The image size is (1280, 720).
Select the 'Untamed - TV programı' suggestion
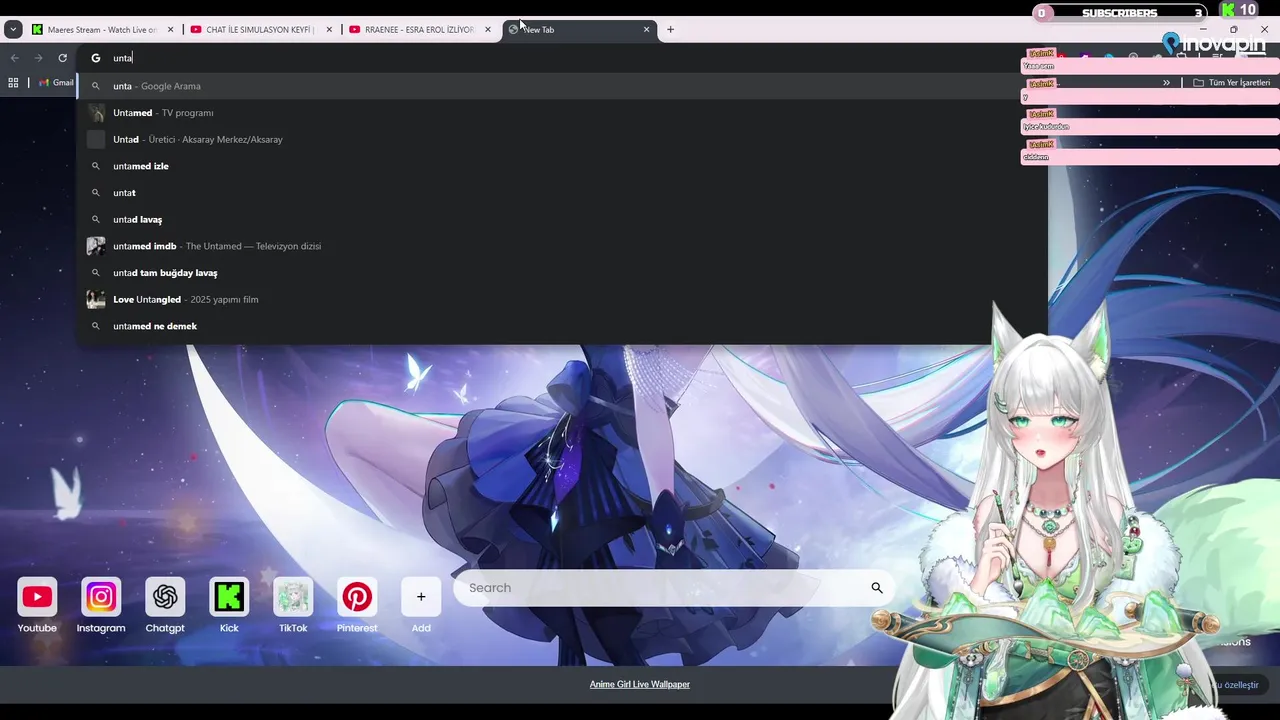pyautogui.click(x=562, y=113)
